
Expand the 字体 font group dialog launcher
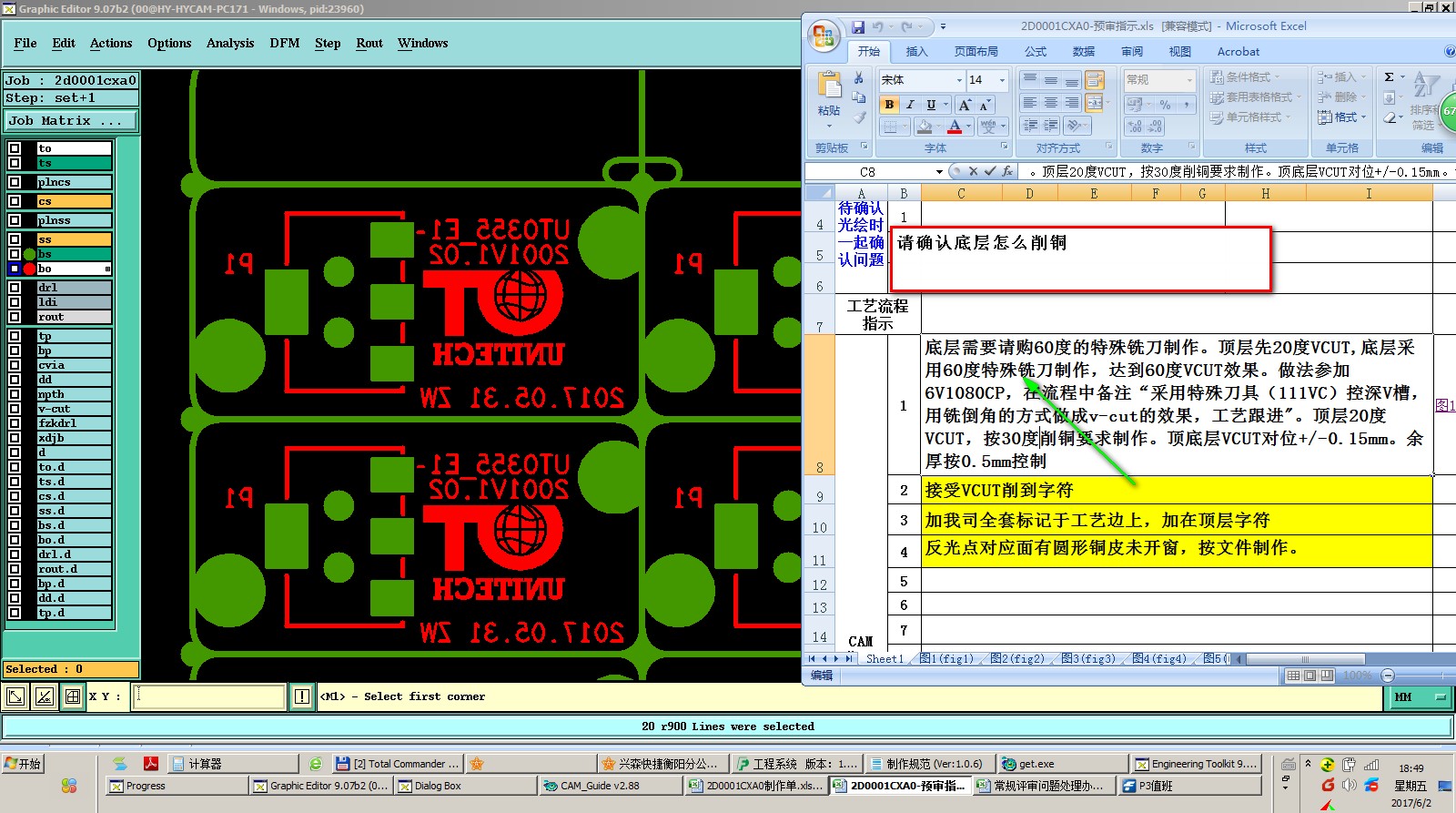click(1004, 147)
